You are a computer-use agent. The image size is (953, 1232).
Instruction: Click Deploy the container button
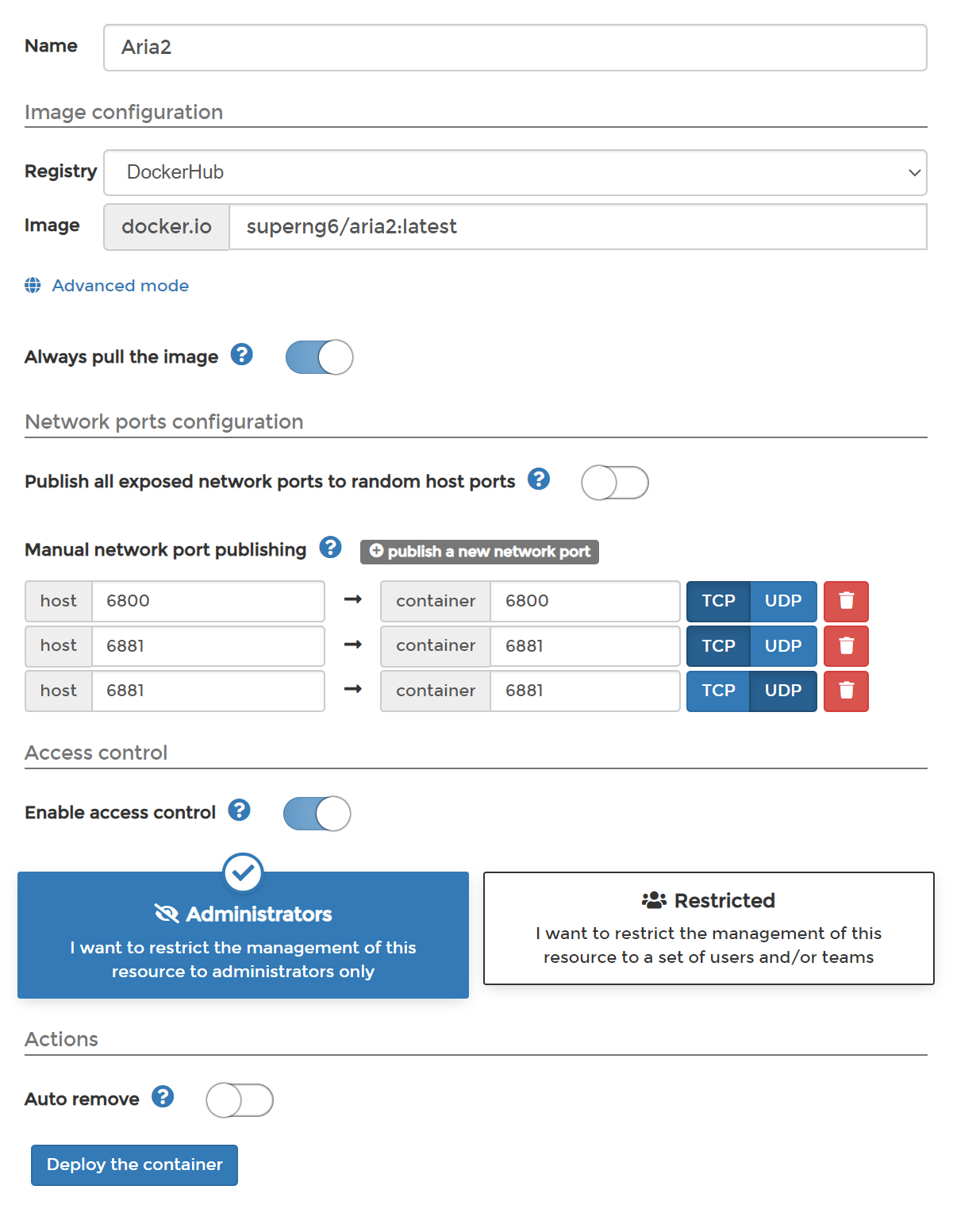click(x=134, y=1165)
